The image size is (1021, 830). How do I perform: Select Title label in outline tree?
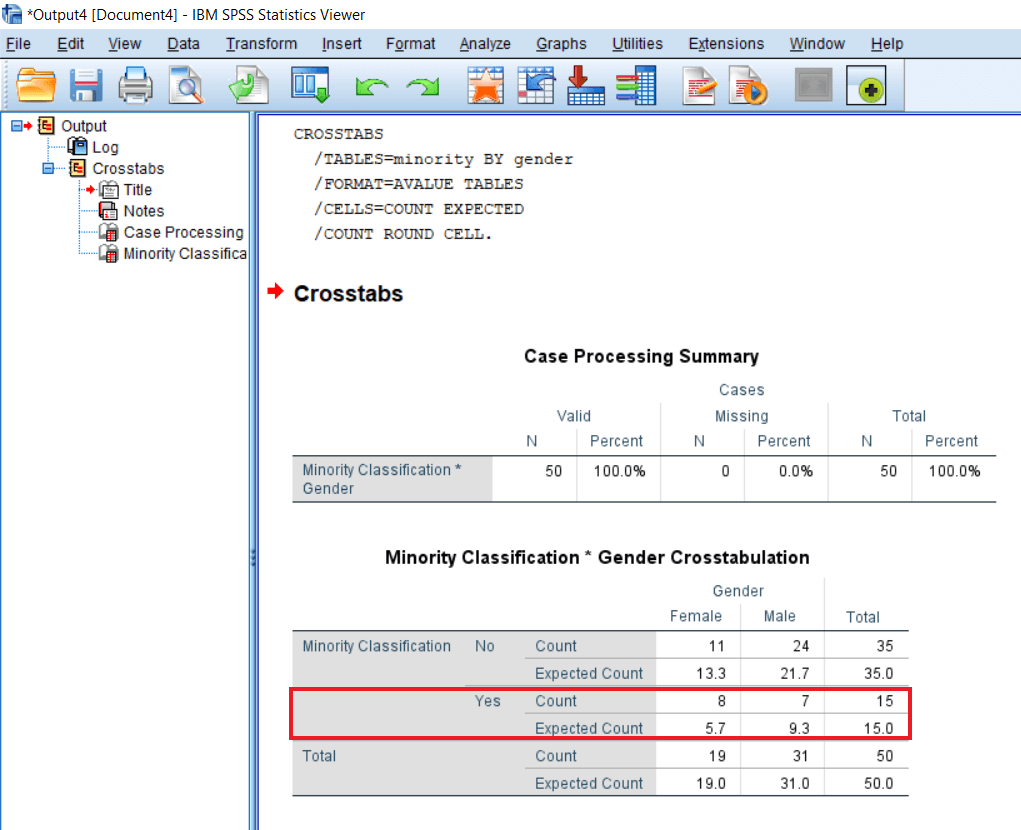coord(137,189)
